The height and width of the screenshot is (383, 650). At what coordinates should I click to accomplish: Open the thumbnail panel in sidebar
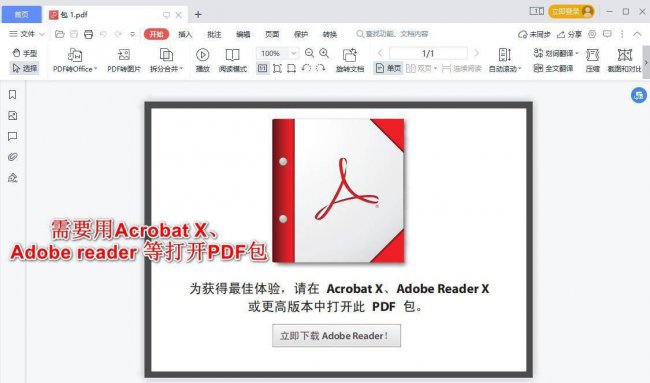tap(12, 116)
